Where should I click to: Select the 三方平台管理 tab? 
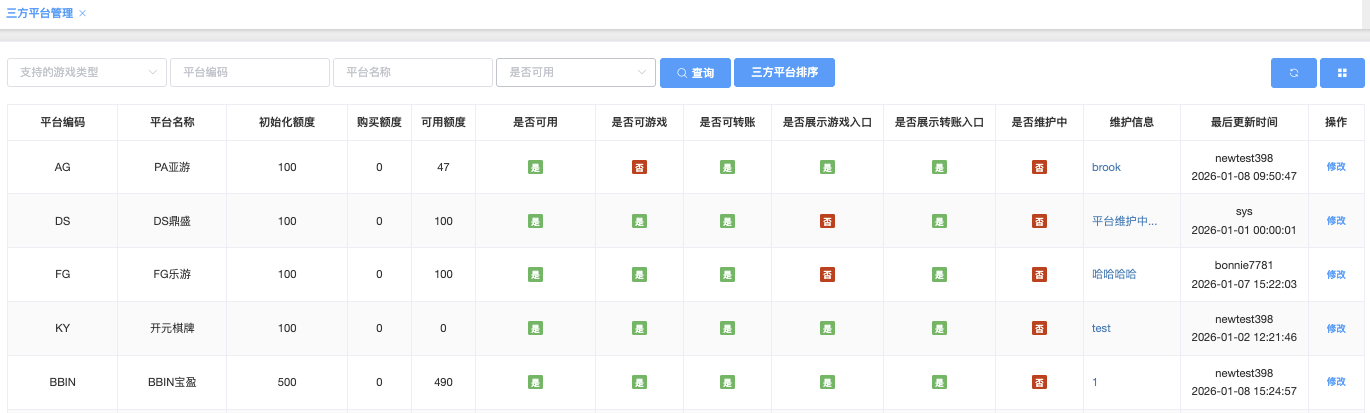(39, 13)
